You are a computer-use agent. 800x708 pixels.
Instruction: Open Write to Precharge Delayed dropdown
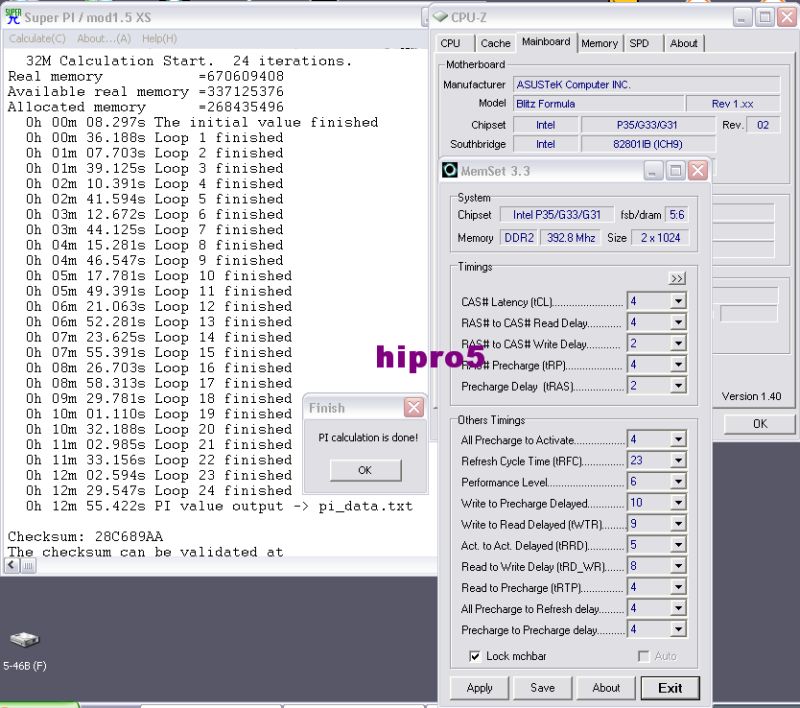[678, 503]
